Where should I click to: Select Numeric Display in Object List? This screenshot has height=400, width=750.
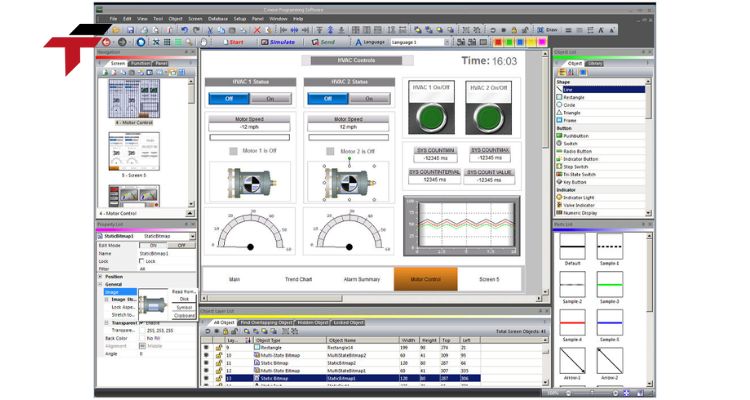600,212
